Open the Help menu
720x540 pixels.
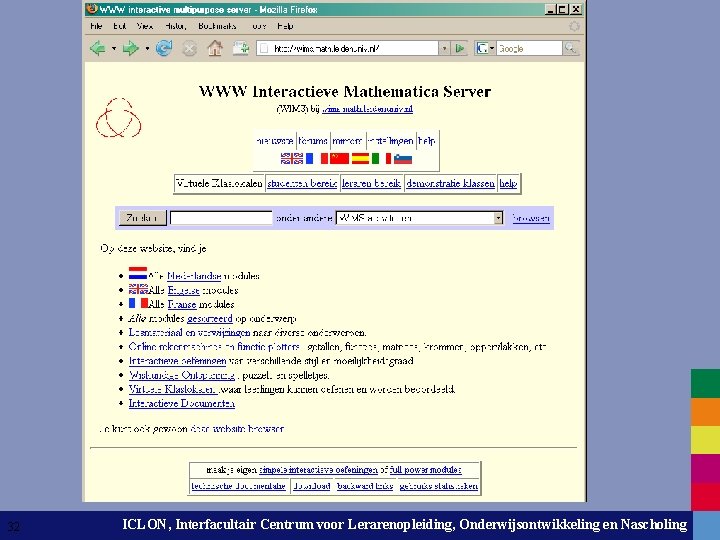(285, 26)
